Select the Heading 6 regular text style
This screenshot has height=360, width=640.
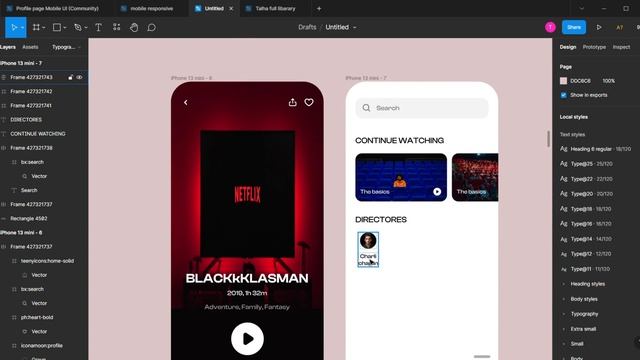[596, 149]
